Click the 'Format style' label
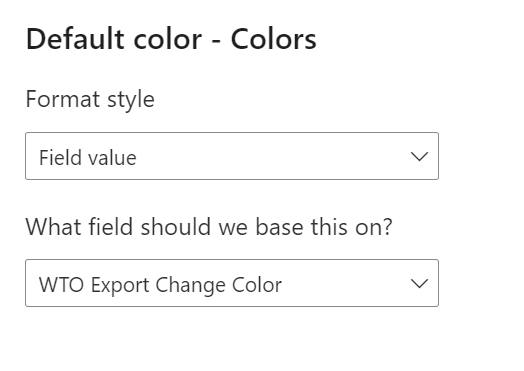Screen dimensions: 524x371 click(90, 99)
